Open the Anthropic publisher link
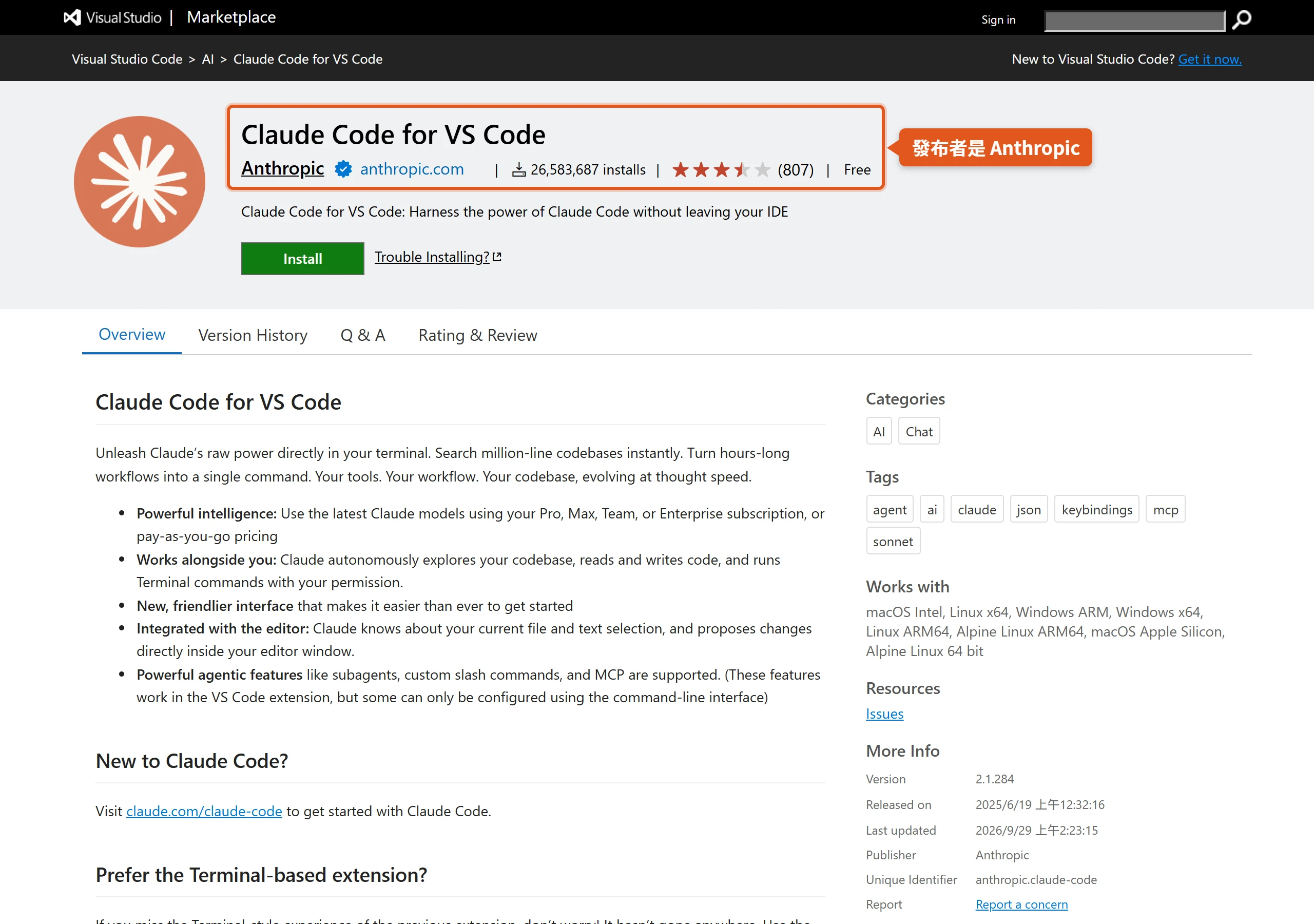This screenshot has height=924, width=1314. pos(282,168)
